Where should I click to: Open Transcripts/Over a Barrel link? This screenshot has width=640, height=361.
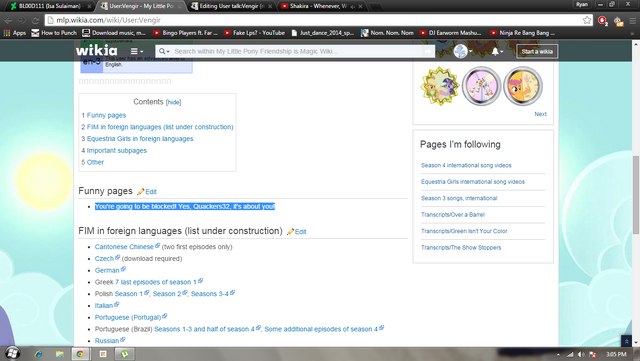(x=453, y=214)
